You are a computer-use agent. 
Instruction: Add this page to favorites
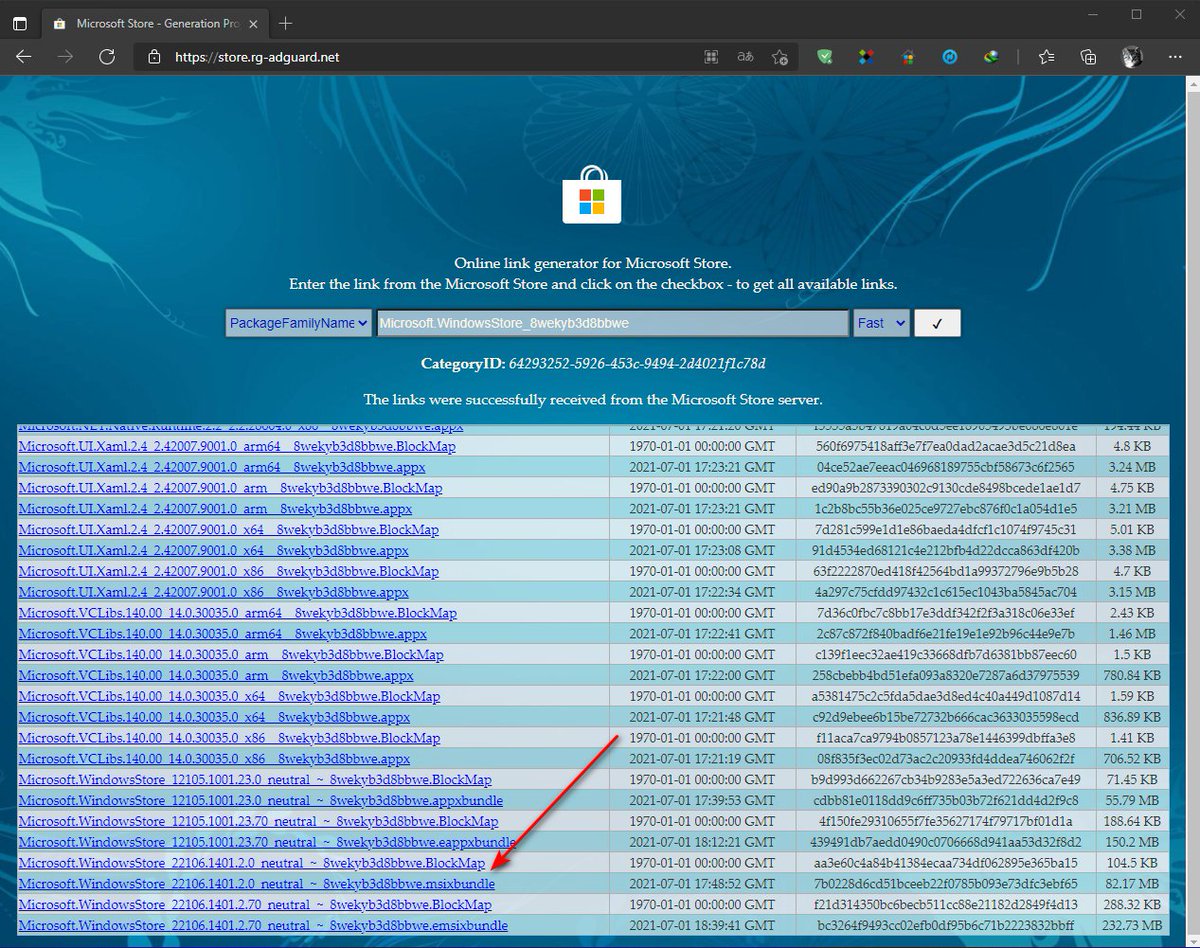pyautogui.click(x=780, y=57)
